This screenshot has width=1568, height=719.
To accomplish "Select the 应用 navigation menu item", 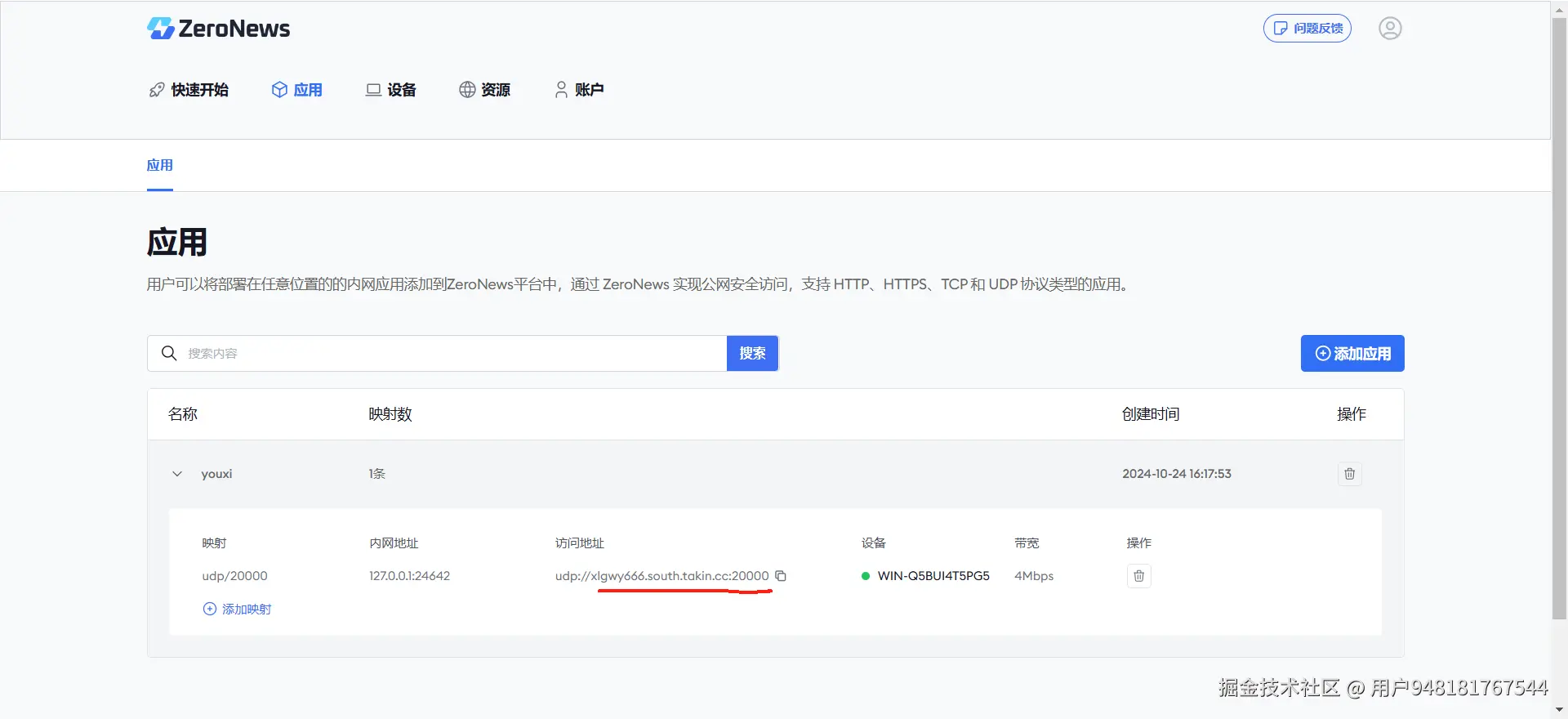I will (x=297, y=90).
